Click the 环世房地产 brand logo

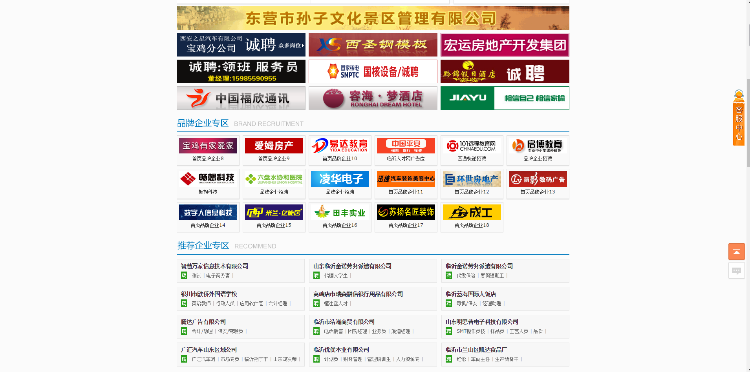(x=472, y=179)
